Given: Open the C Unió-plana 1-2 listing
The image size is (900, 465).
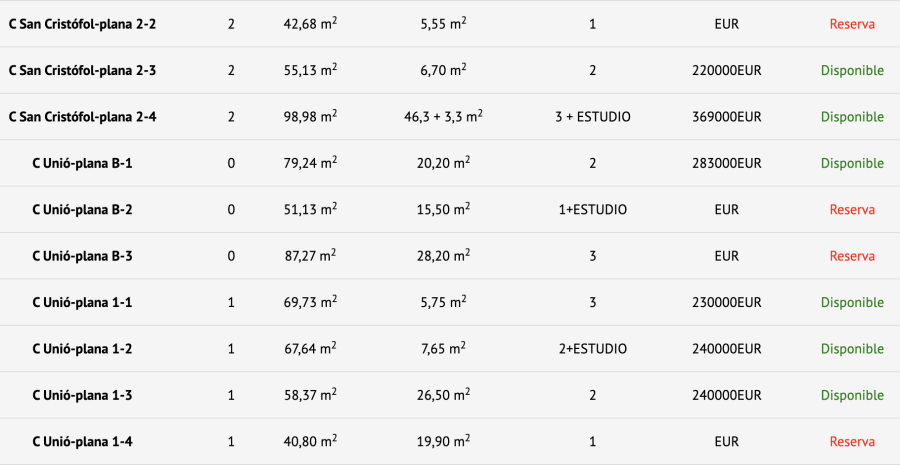Looking at the screenshot, I should 82,349.
